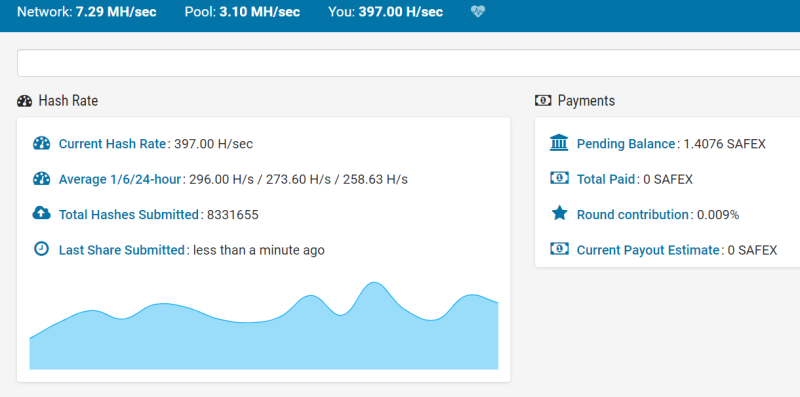Click the Current Hash Rate gauge icon
800x397 pixels.
(41, 143)
